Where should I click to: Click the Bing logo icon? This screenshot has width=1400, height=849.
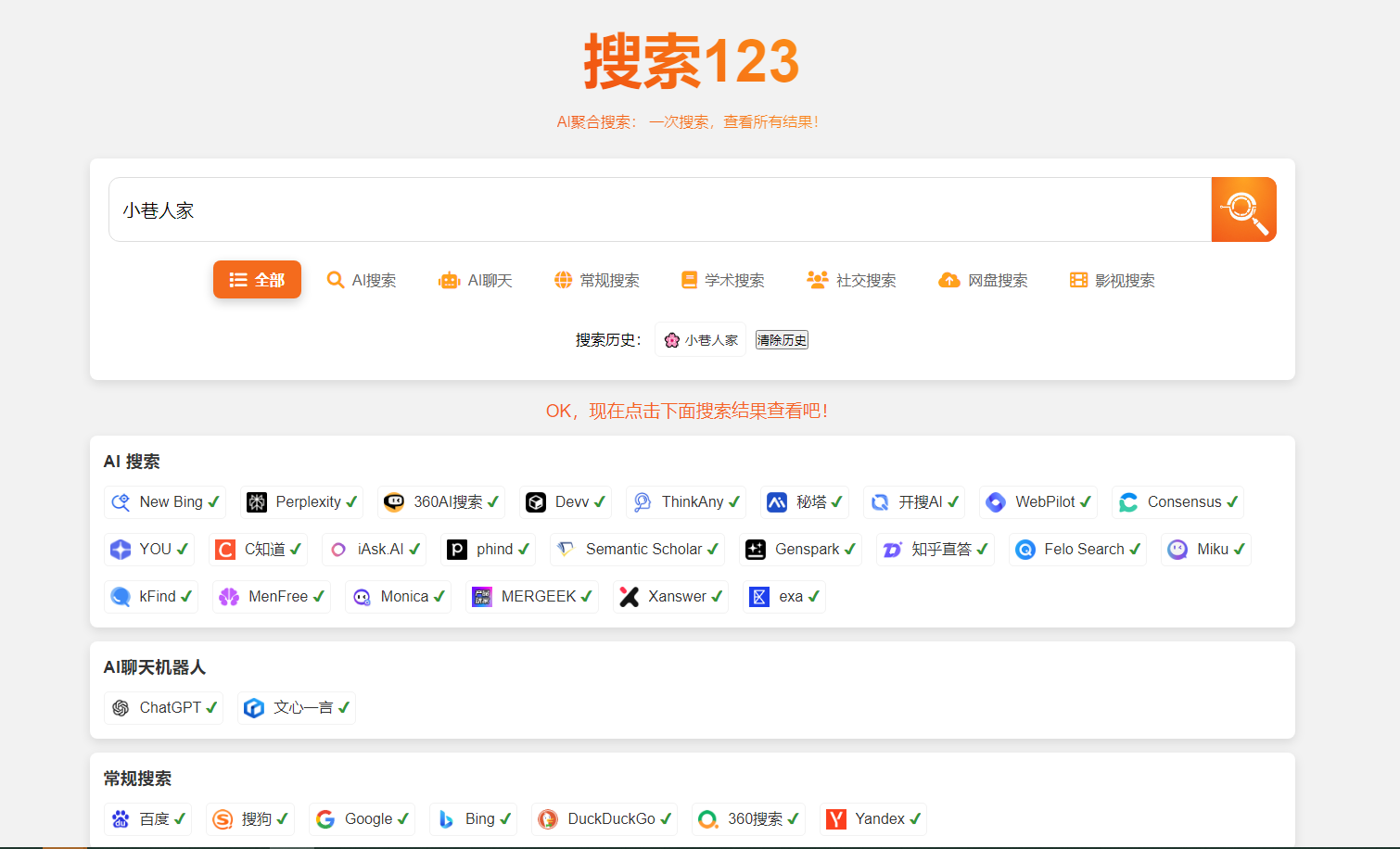click(446, 819)
